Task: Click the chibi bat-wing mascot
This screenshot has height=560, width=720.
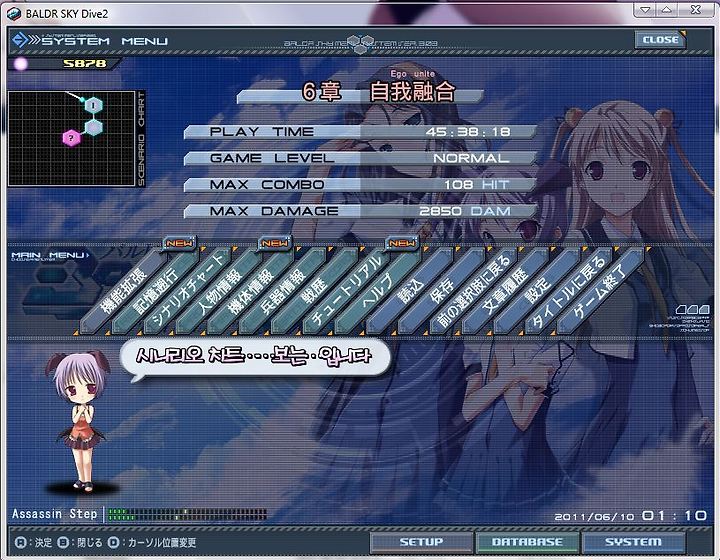Action: pos(81,421)
